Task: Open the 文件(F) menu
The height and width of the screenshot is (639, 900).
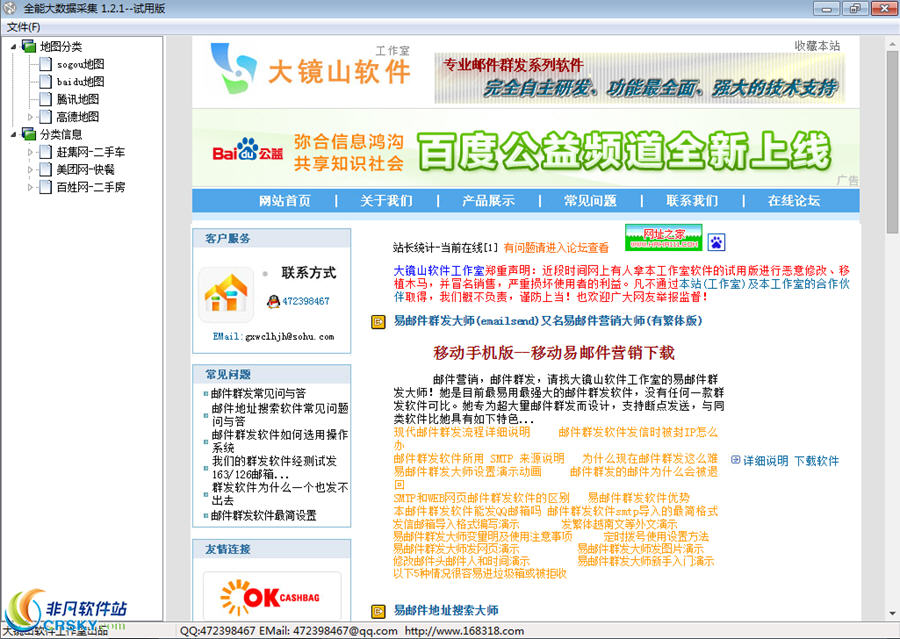Action: click(x=18, y=26)
